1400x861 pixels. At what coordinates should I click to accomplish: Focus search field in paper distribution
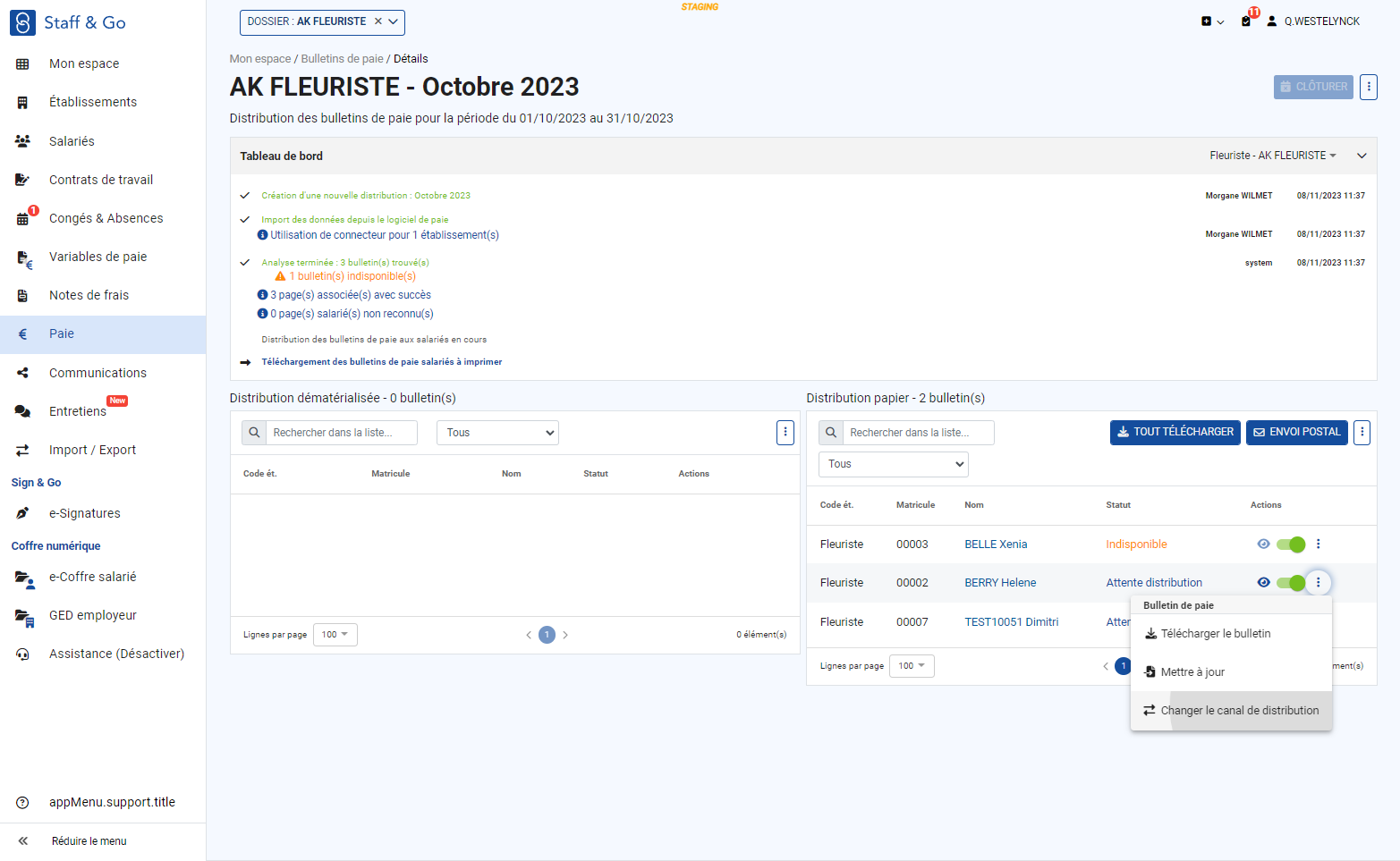[919, 433]
